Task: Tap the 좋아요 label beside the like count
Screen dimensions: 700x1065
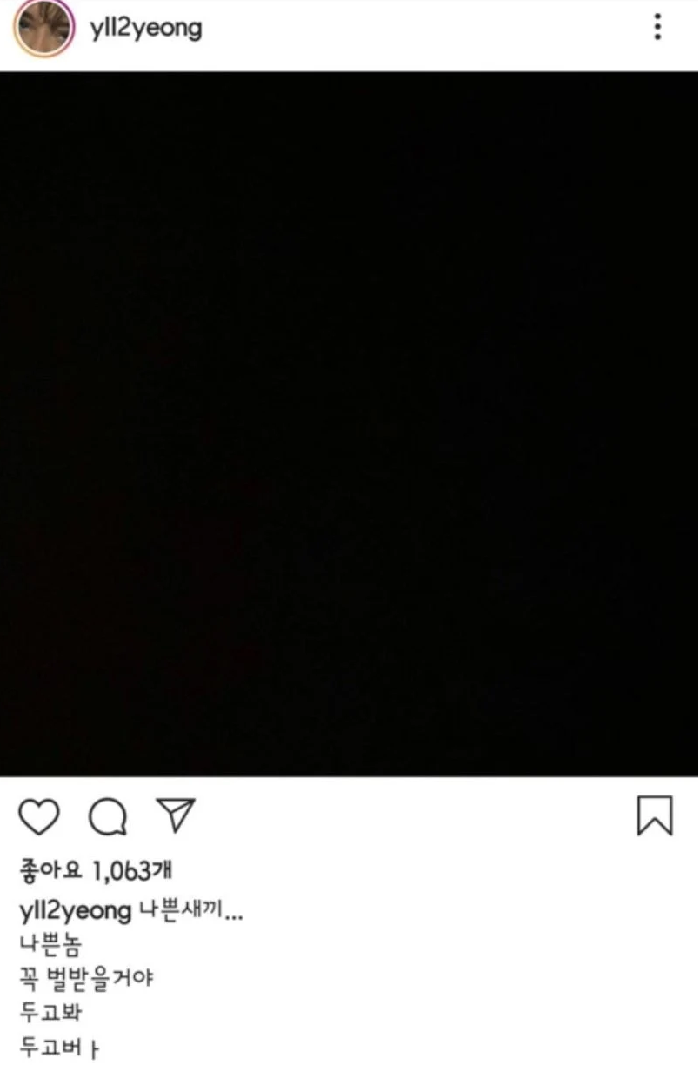Action: click(x=51, y=870)
